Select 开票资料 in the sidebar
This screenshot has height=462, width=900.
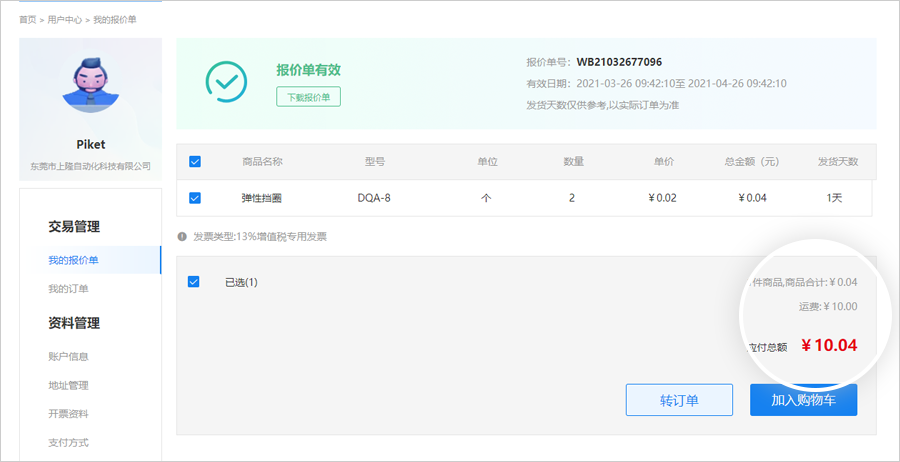tap(69, 414)
